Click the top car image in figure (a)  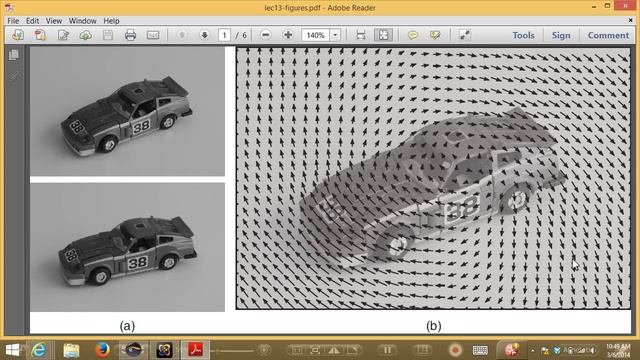coord(127,111)
